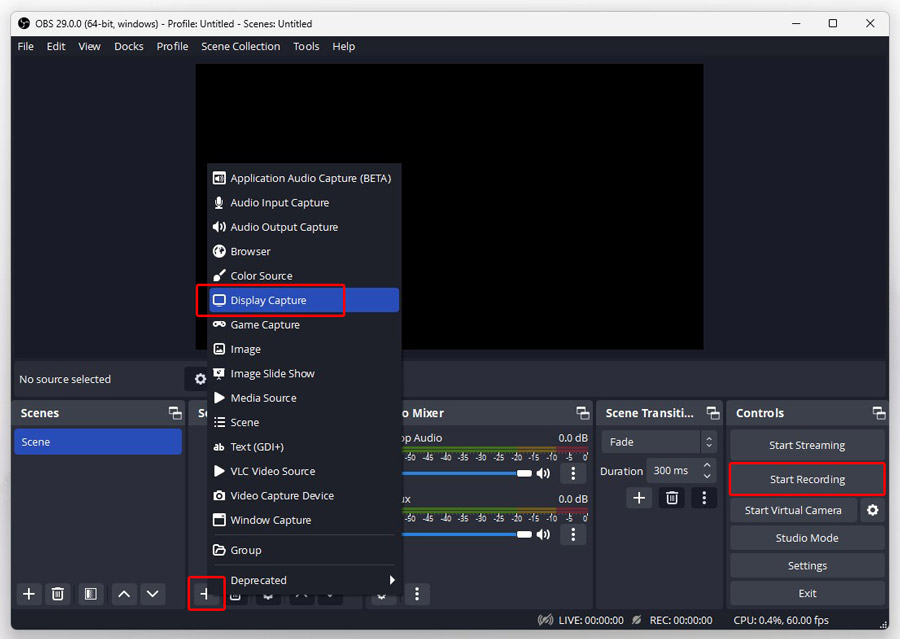This screenshot has height=639, width=900.
Task: Open source properties gear beside No source selected
Action: click(x=200, y=379)
